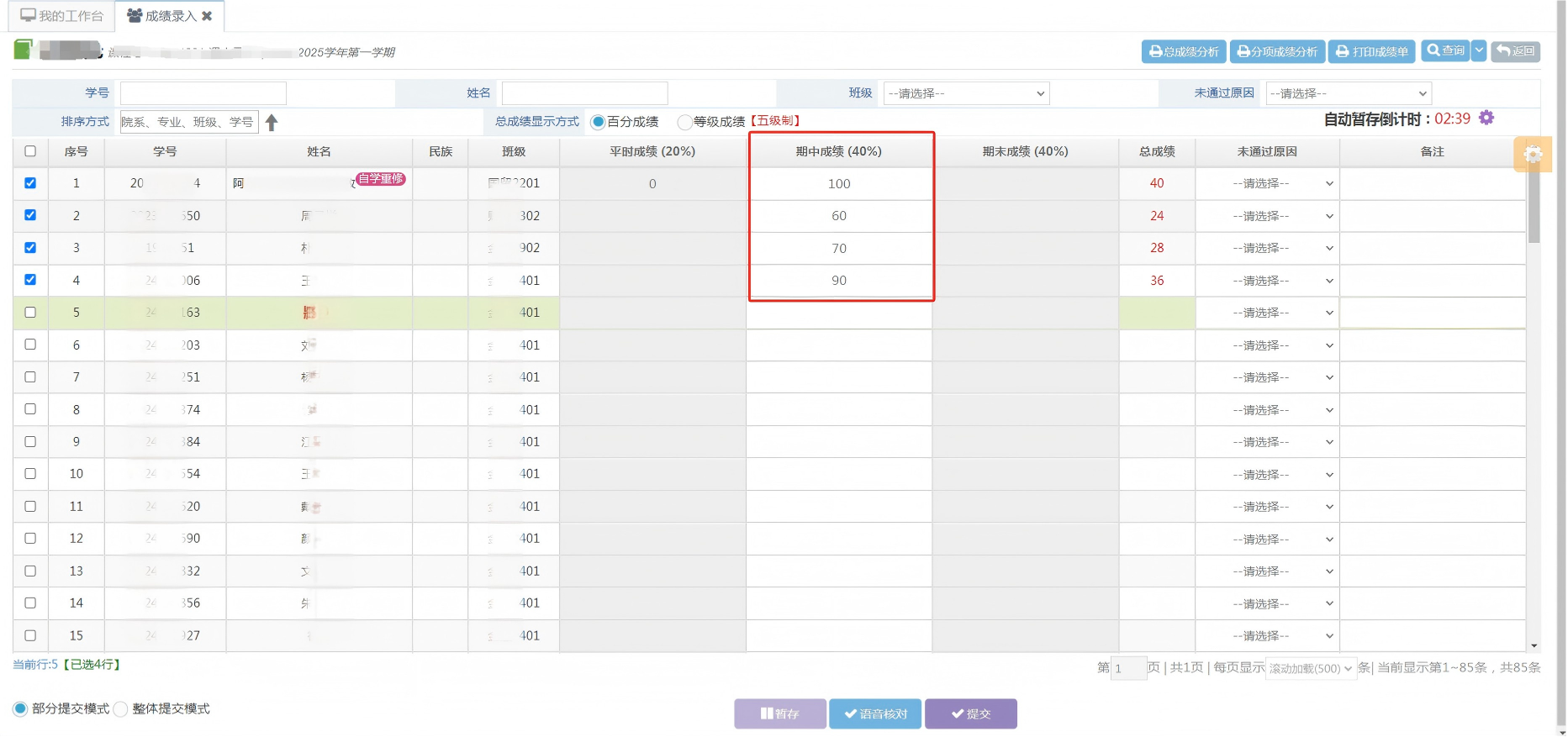Screen dimensions: 1568x737
Task: Click the 学号 search input field
Action: (203, 93)
